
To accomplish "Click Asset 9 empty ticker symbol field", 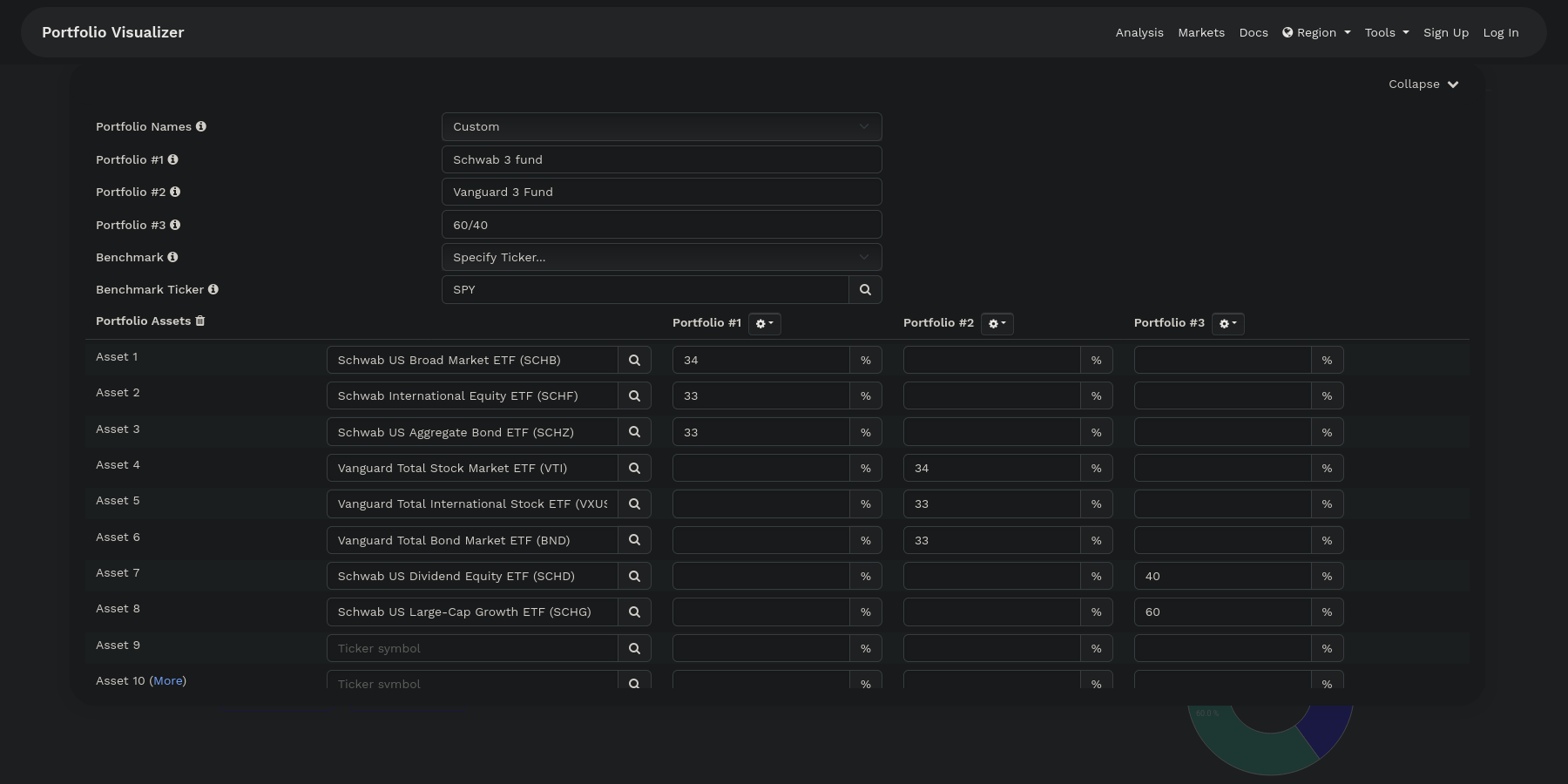I will 472,648.
